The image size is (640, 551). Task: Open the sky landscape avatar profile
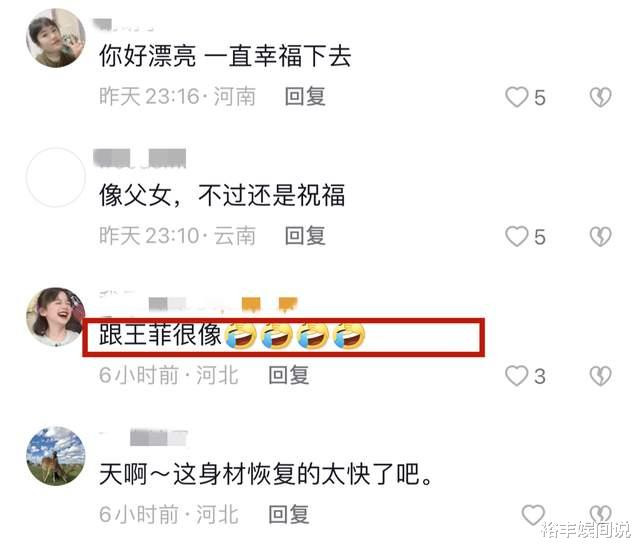click(56, 456)
